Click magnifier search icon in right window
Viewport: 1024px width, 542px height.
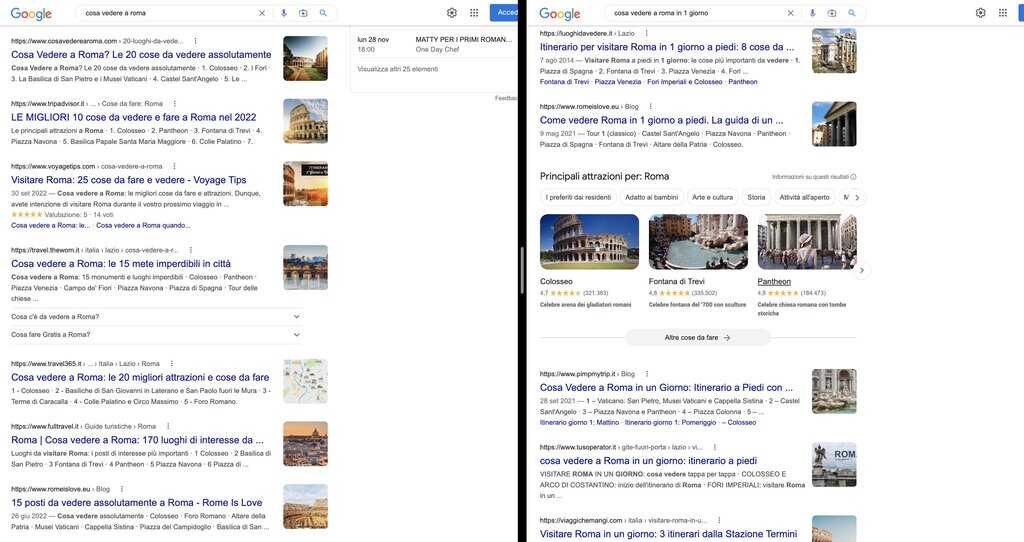point(852,13)
